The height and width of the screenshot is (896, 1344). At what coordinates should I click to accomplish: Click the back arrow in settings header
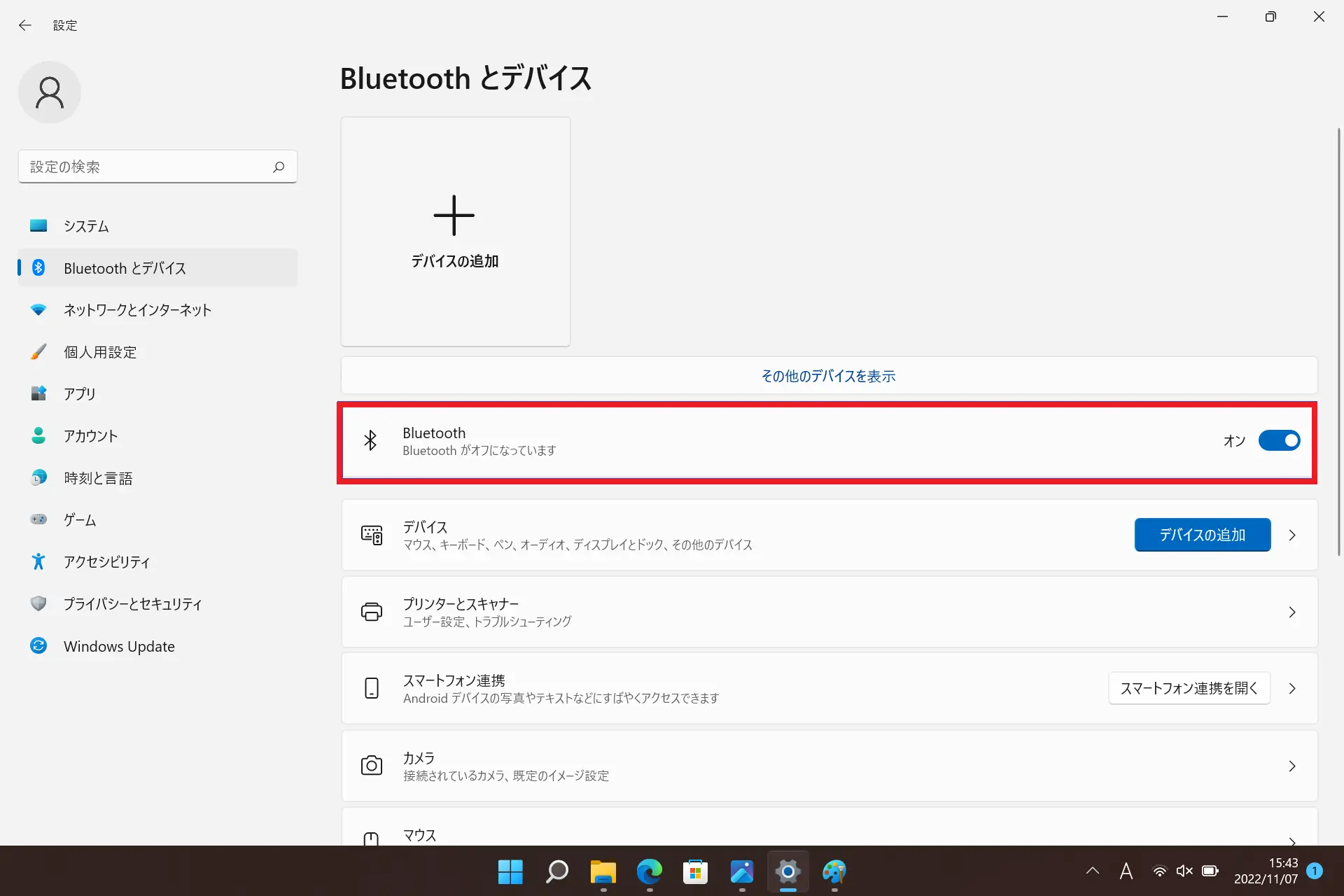25,25
